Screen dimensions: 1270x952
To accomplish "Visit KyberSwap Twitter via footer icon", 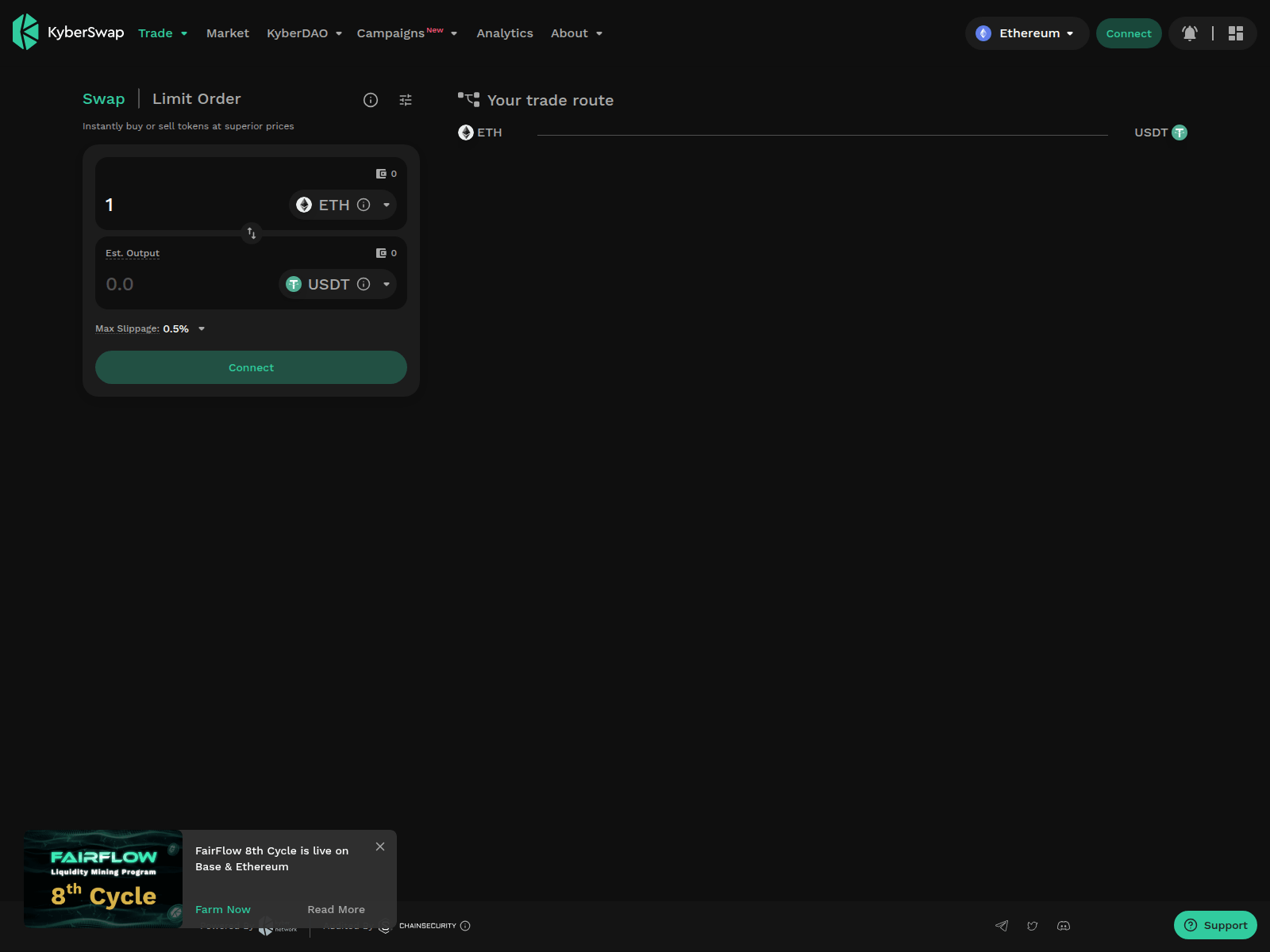I will click(1032, 926).
